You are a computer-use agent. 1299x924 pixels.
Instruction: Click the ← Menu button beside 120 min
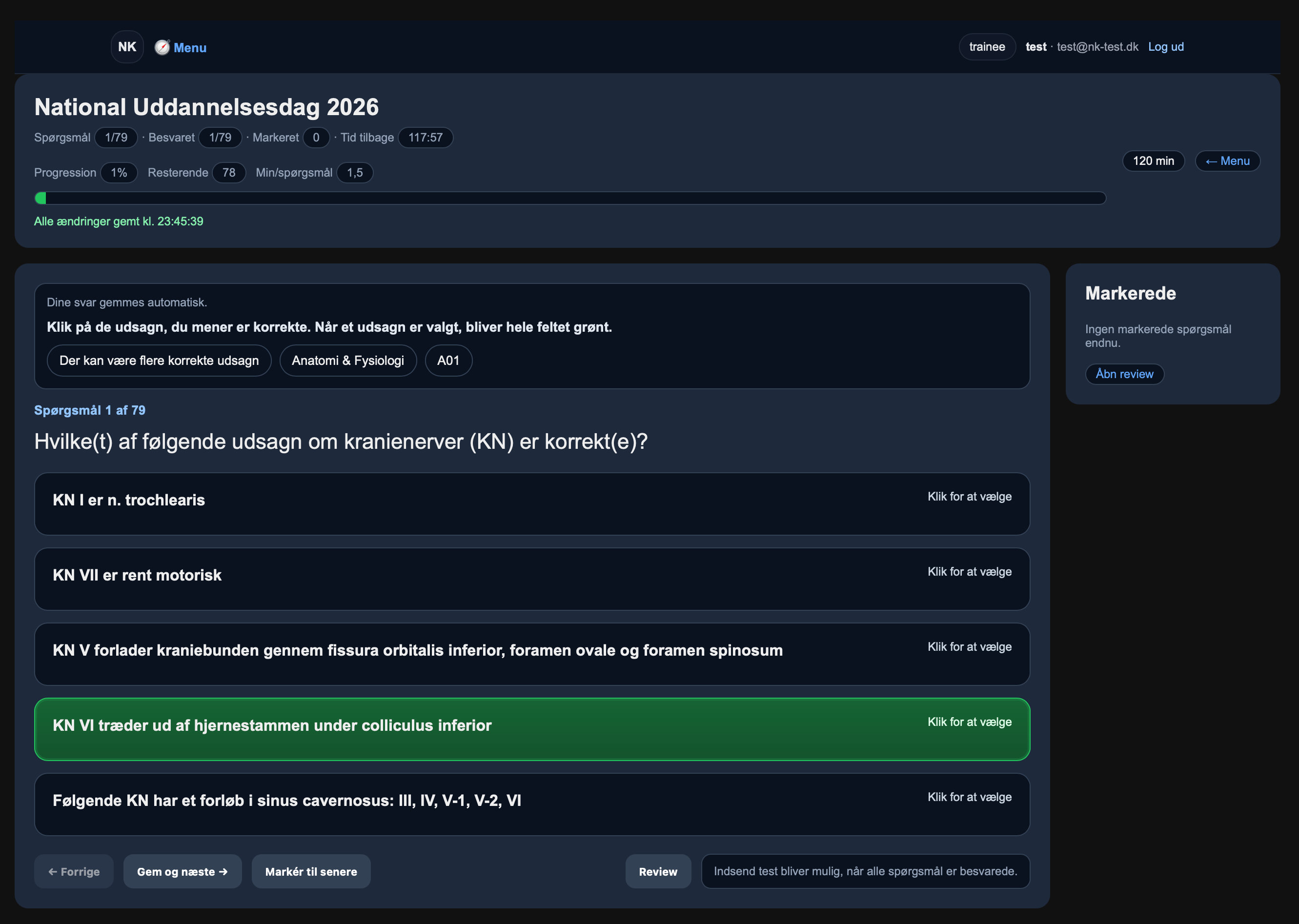tap(1227, 161)
